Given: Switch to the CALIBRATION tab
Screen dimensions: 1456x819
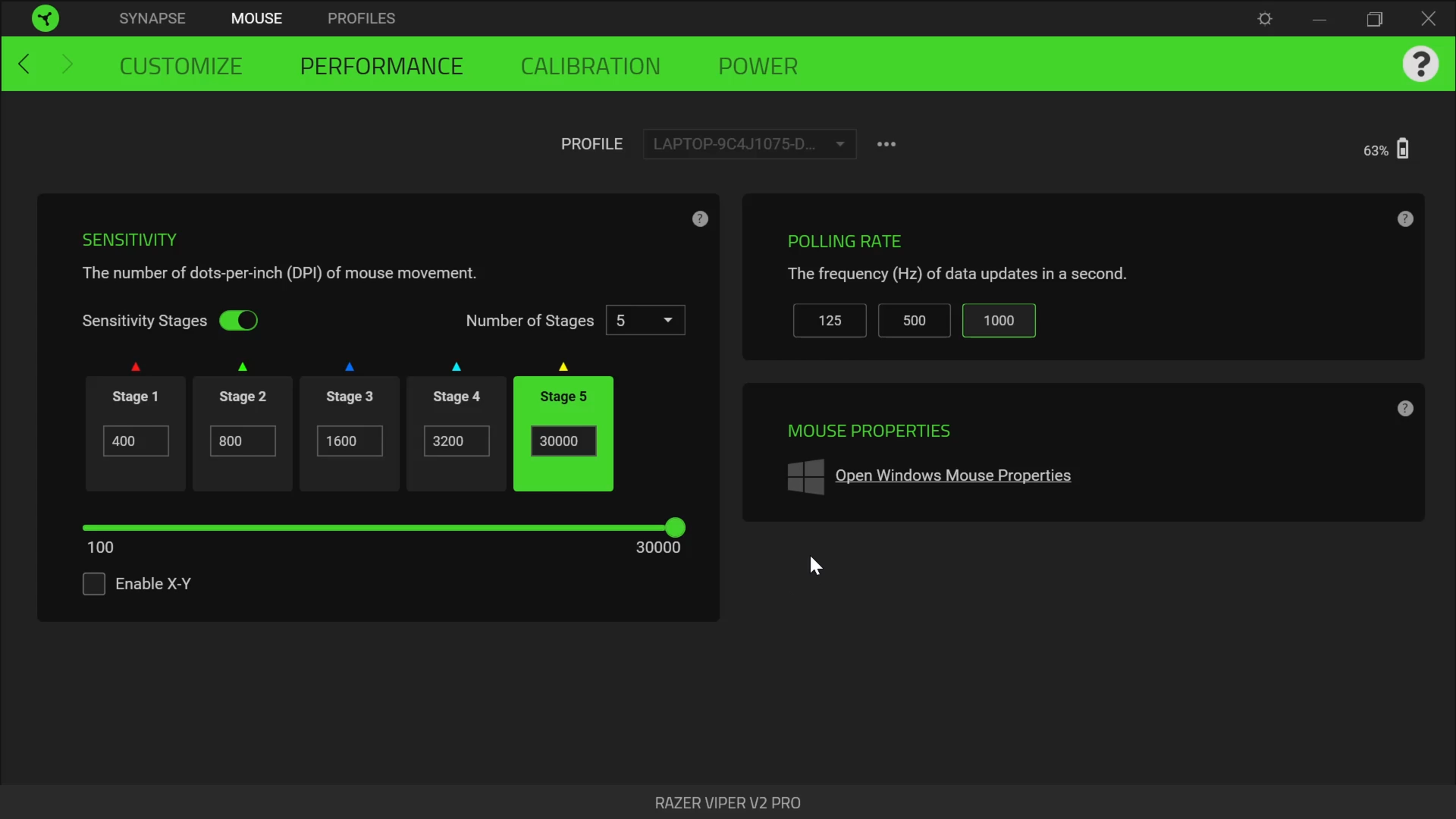Looking at the screenshot, I should (591, 66).
